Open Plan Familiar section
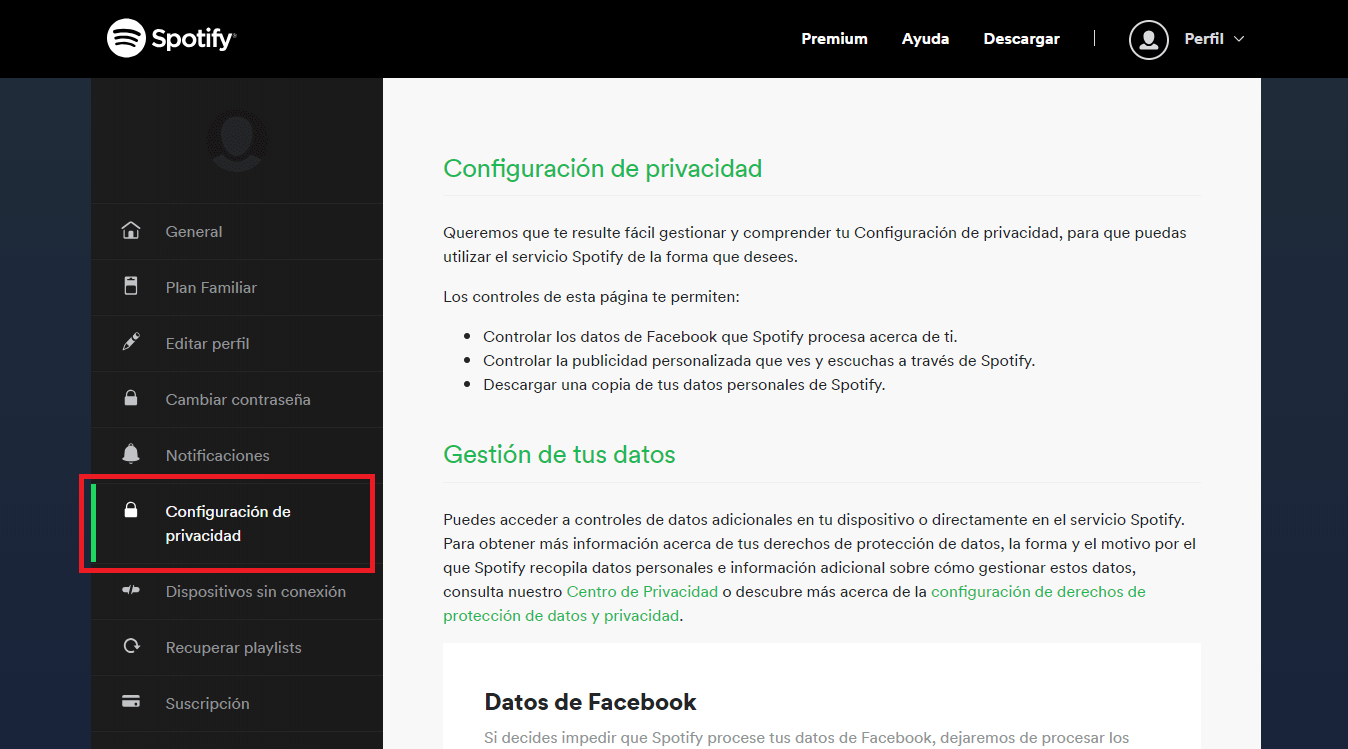The width and height of the screenshot is (1348, 749). (x=211, y=287)
